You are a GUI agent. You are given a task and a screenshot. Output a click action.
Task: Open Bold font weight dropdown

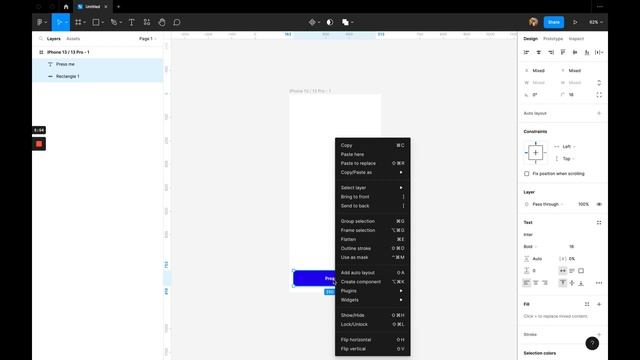click(x=530, y=247)
